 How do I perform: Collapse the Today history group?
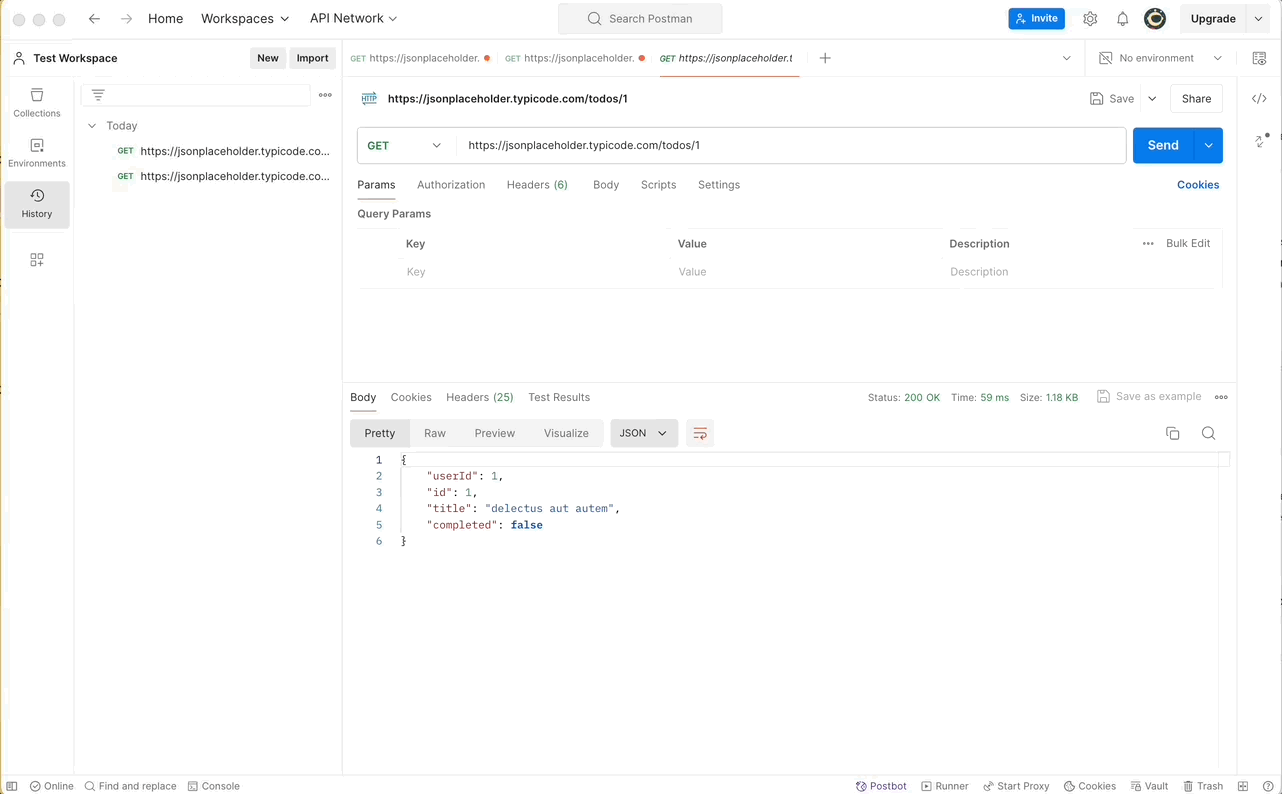[92, 126]
